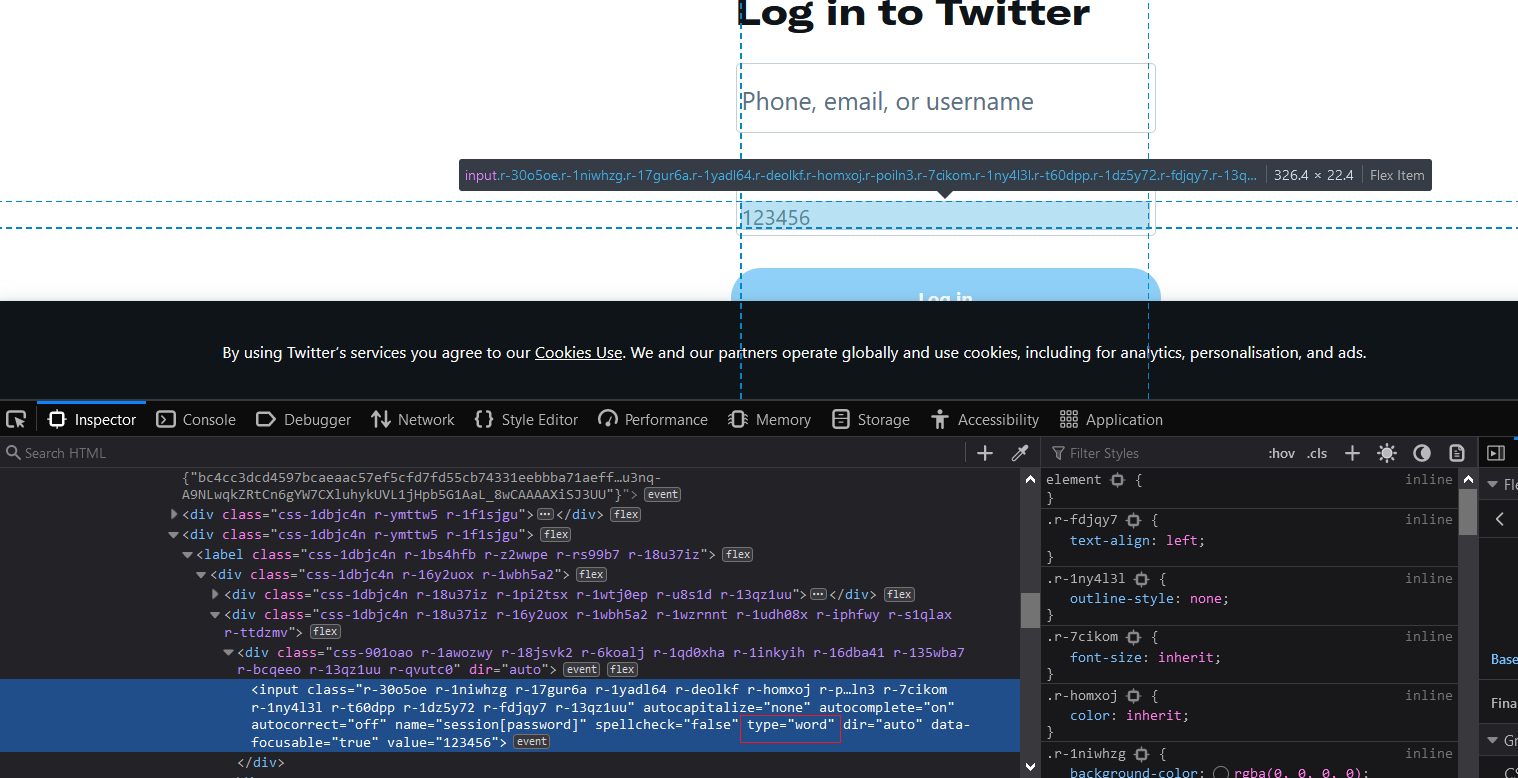1518x778 pixels.
Task: Expand ellipsis in first r-ymttw5 div
Action: coord(545,514)
